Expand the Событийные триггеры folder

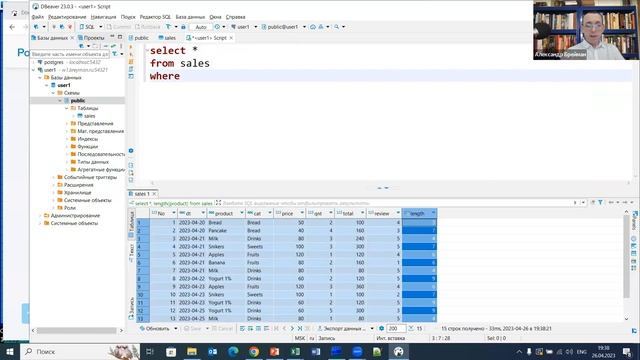[x=53, y=177]
